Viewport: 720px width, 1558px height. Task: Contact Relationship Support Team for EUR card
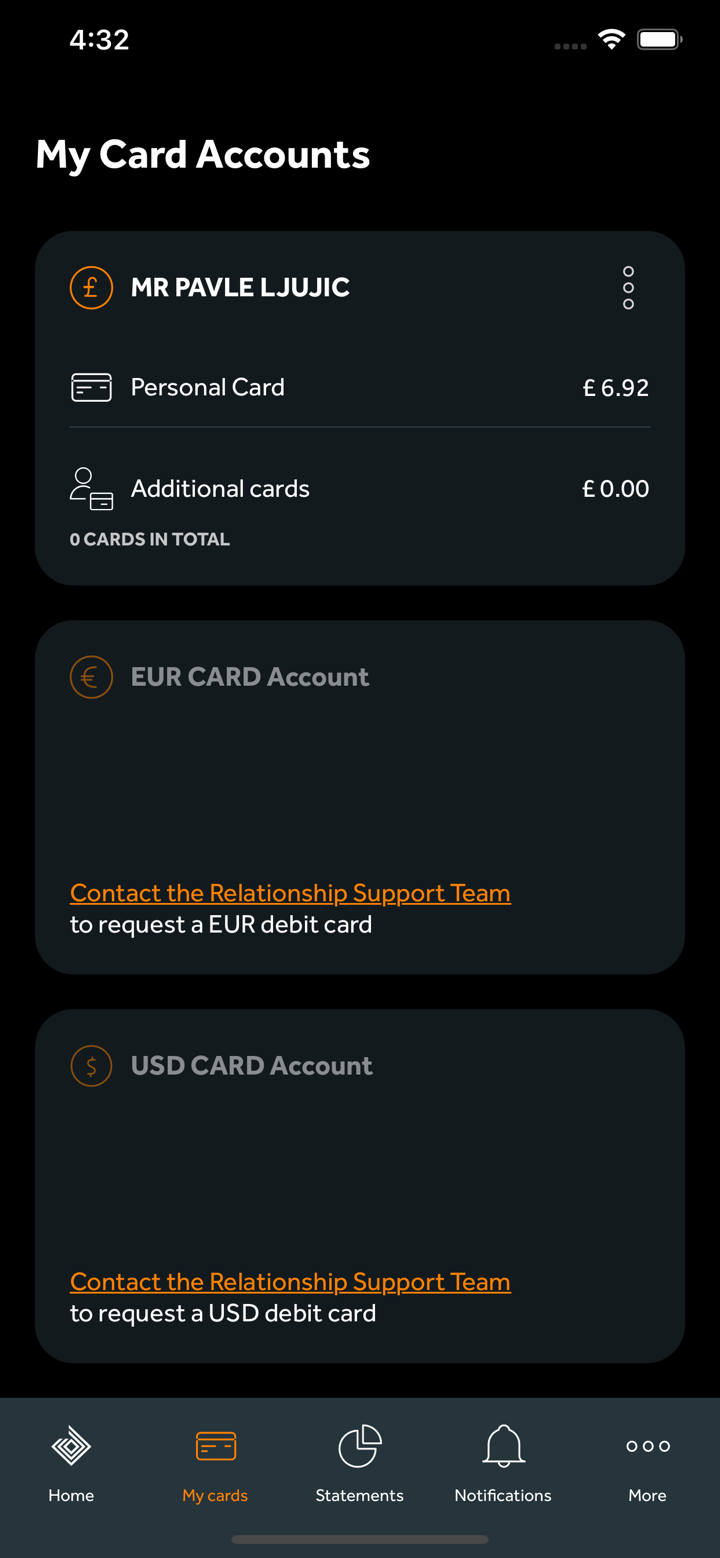[x=290, y=893]
